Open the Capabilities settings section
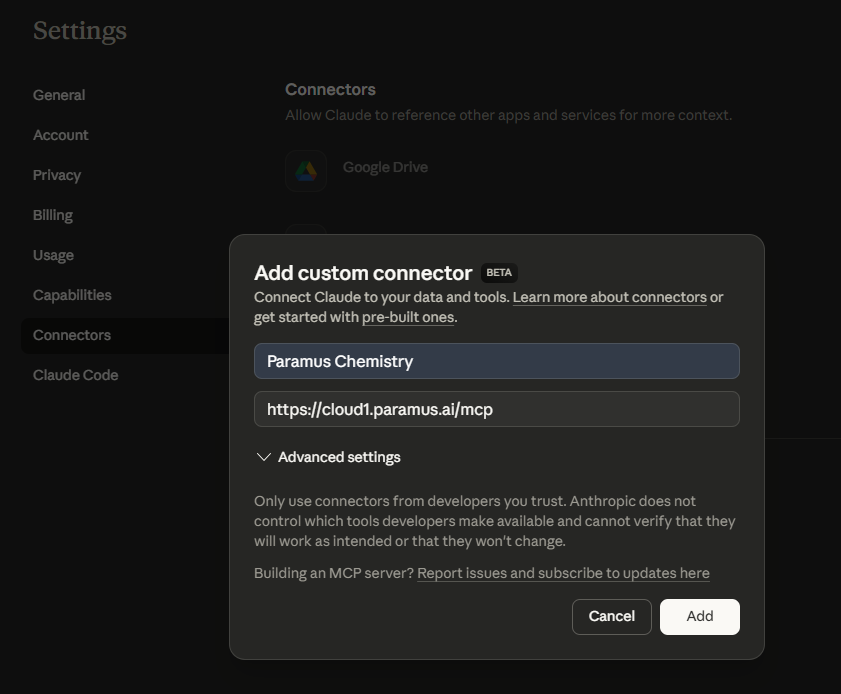The width and height of the screenshot is (841, 694). [72, 295]
